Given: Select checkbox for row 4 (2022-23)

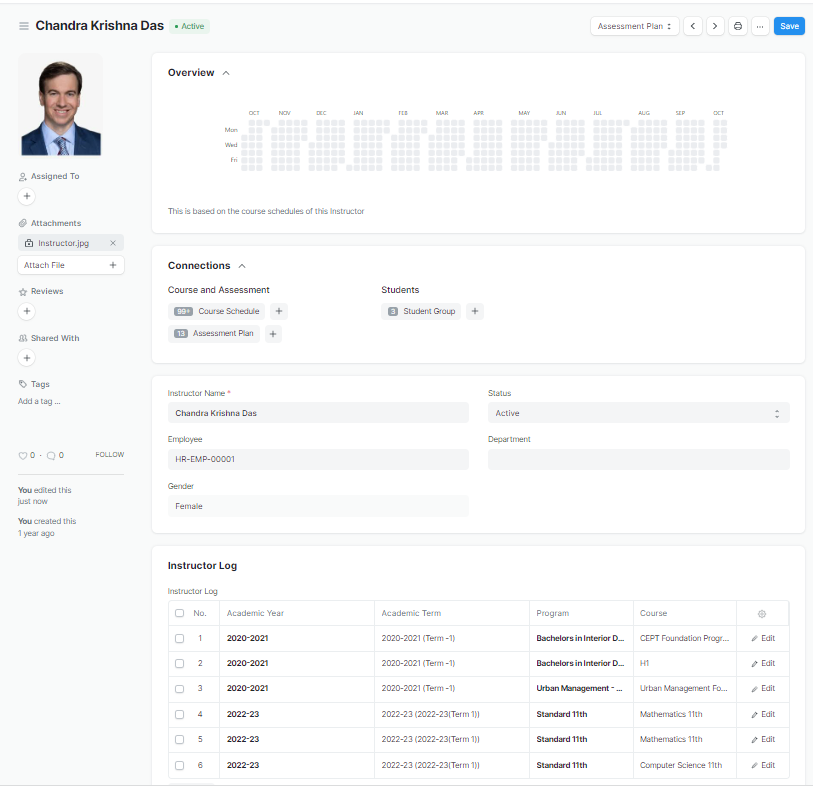Looking at the screenshot, I should pos(179,714).
